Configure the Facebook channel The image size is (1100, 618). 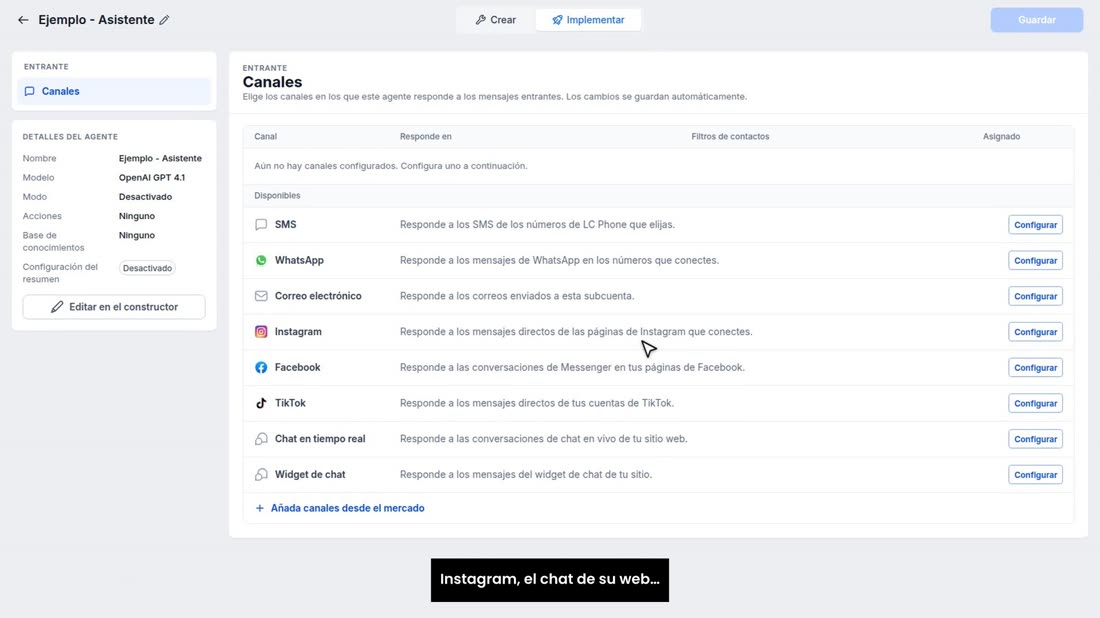(1035, 368)
